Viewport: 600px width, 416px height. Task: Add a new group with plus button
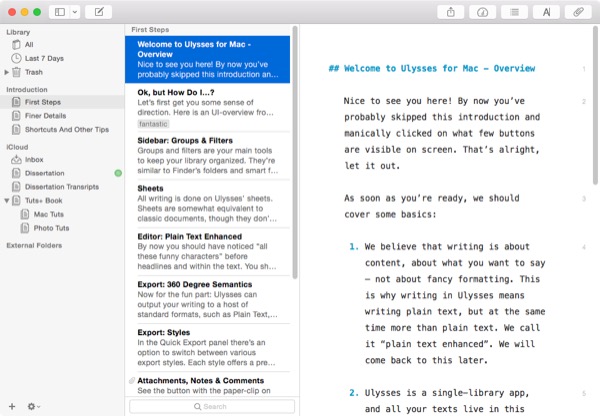tap(12, 406)
